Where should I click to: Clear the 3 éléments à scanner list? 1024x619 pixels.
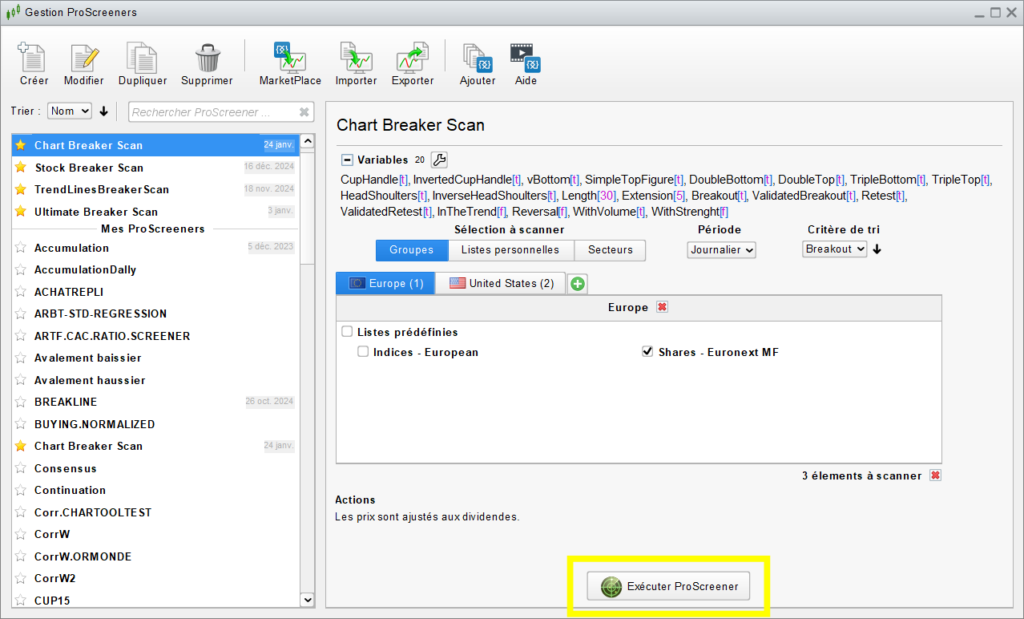[x=935, y=475]
